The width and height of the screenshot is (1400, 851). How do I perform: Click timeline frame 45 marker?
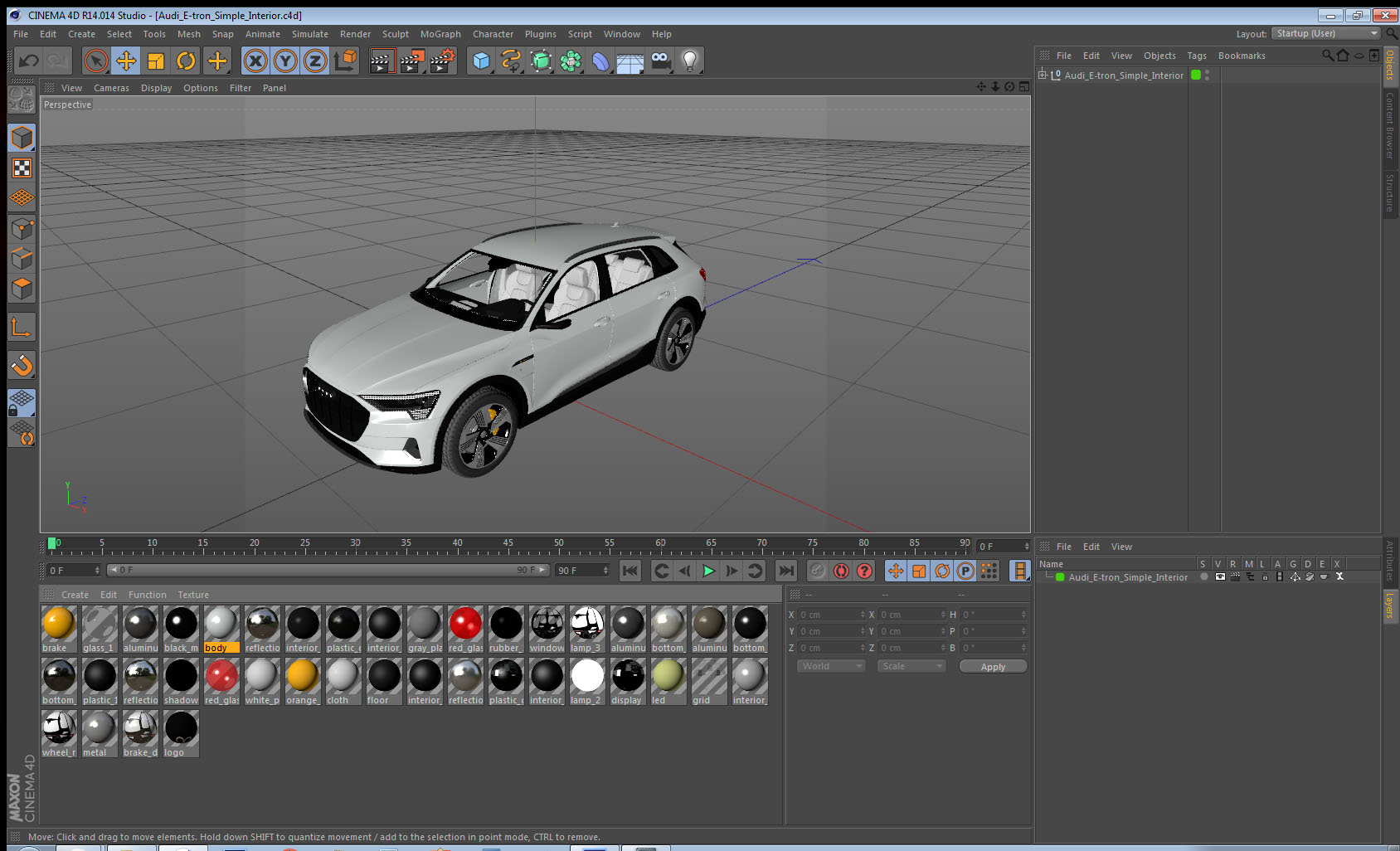[508, 543]
